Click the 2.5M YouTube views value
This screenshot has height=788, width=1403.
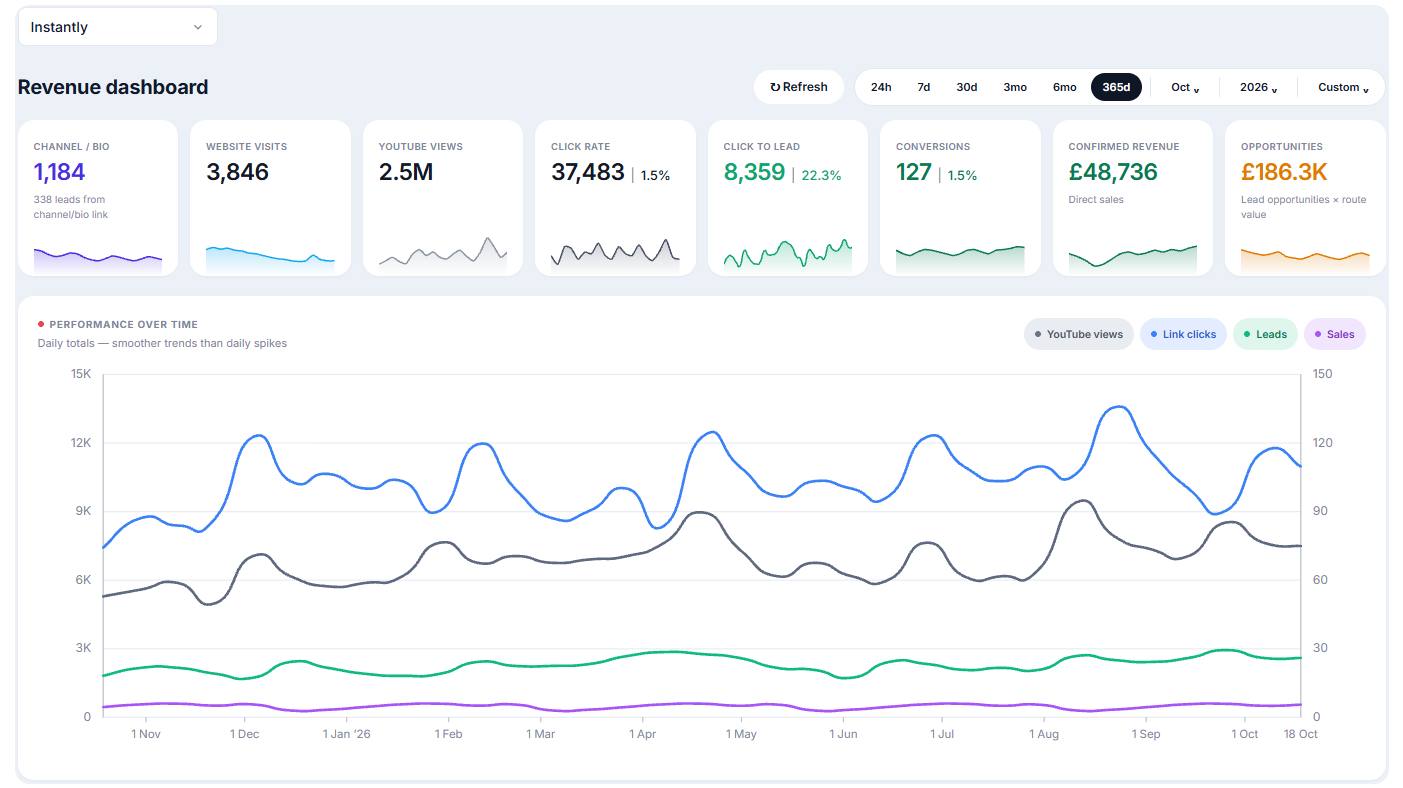[406, 172]
